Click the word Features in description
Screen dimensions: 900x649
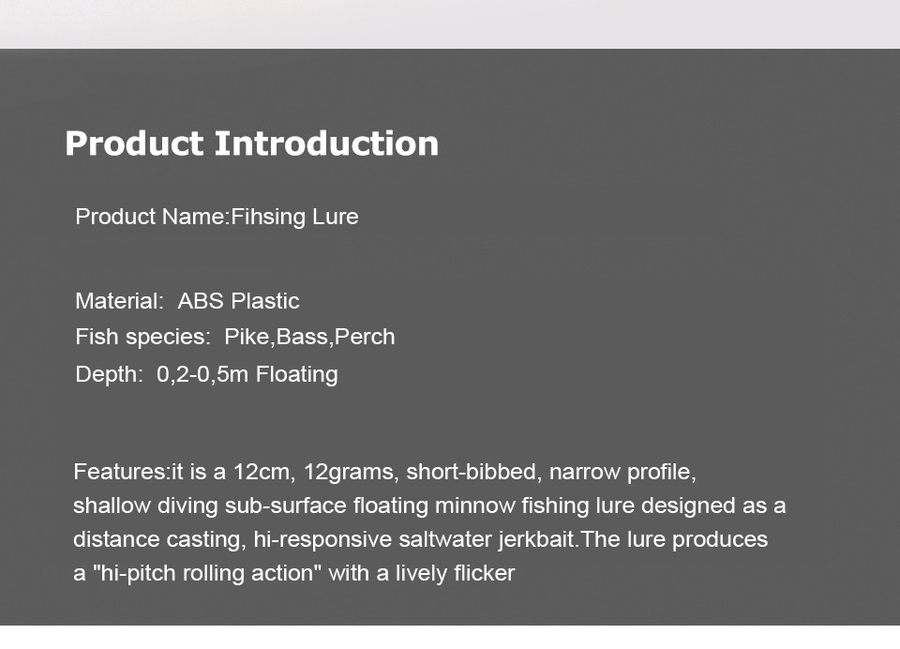click(x=119, y=472)
